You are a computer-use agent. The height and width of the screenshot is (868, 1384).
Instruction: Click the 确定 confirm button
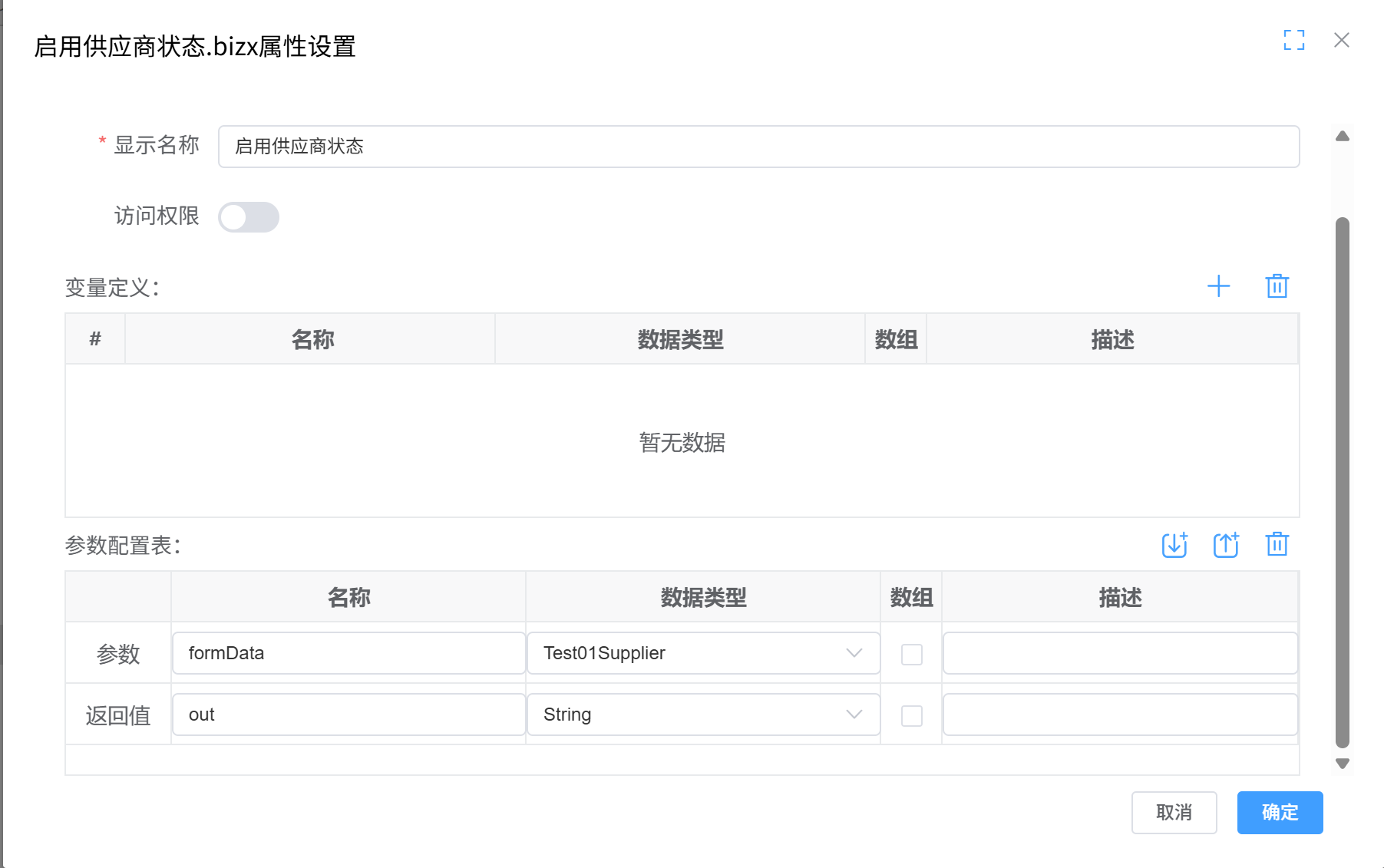pyautogui.click(x=1279, y=812)
